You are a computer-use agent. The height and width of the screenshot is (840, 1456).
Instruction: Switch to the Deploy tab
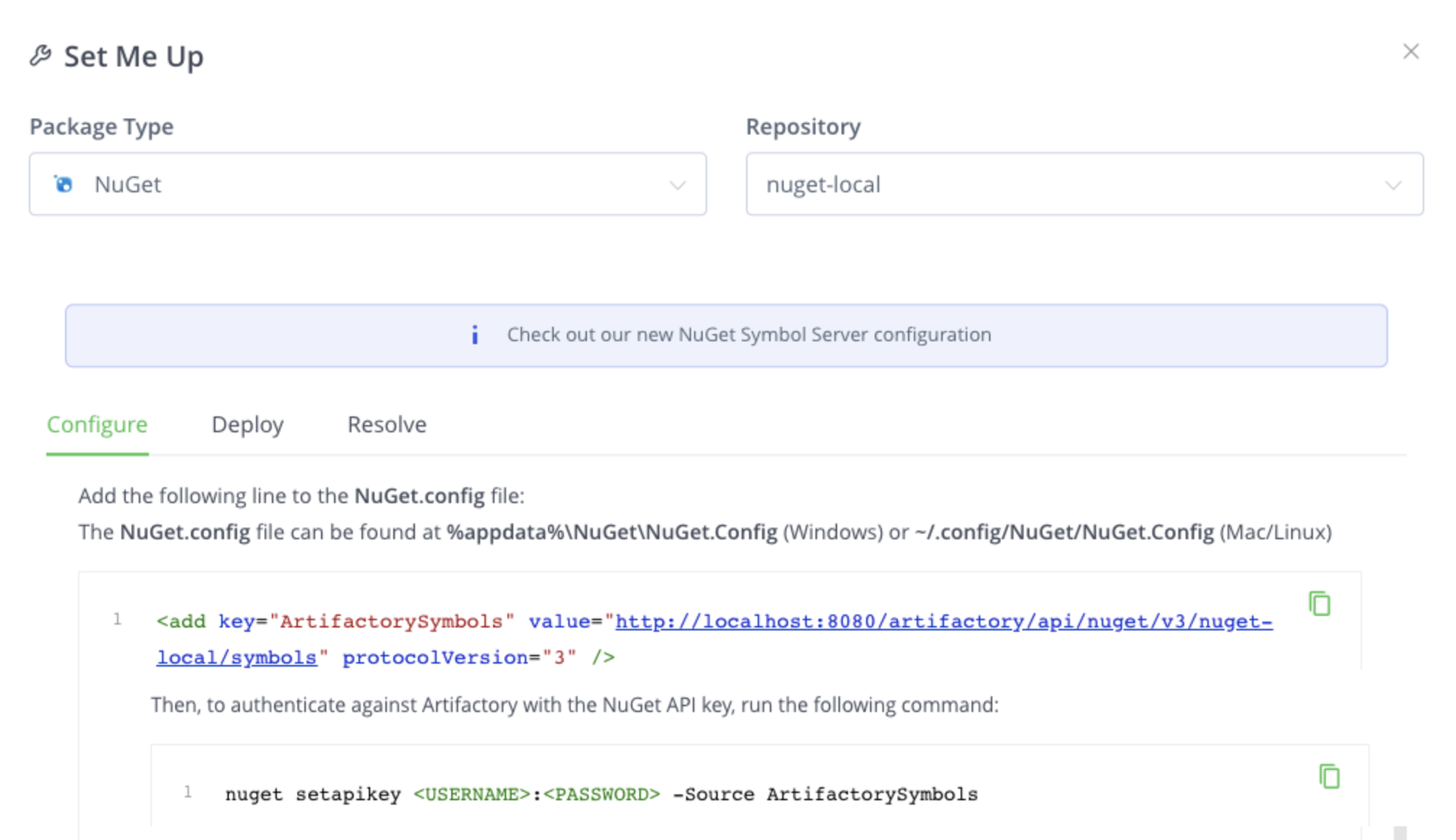(247, 424)
